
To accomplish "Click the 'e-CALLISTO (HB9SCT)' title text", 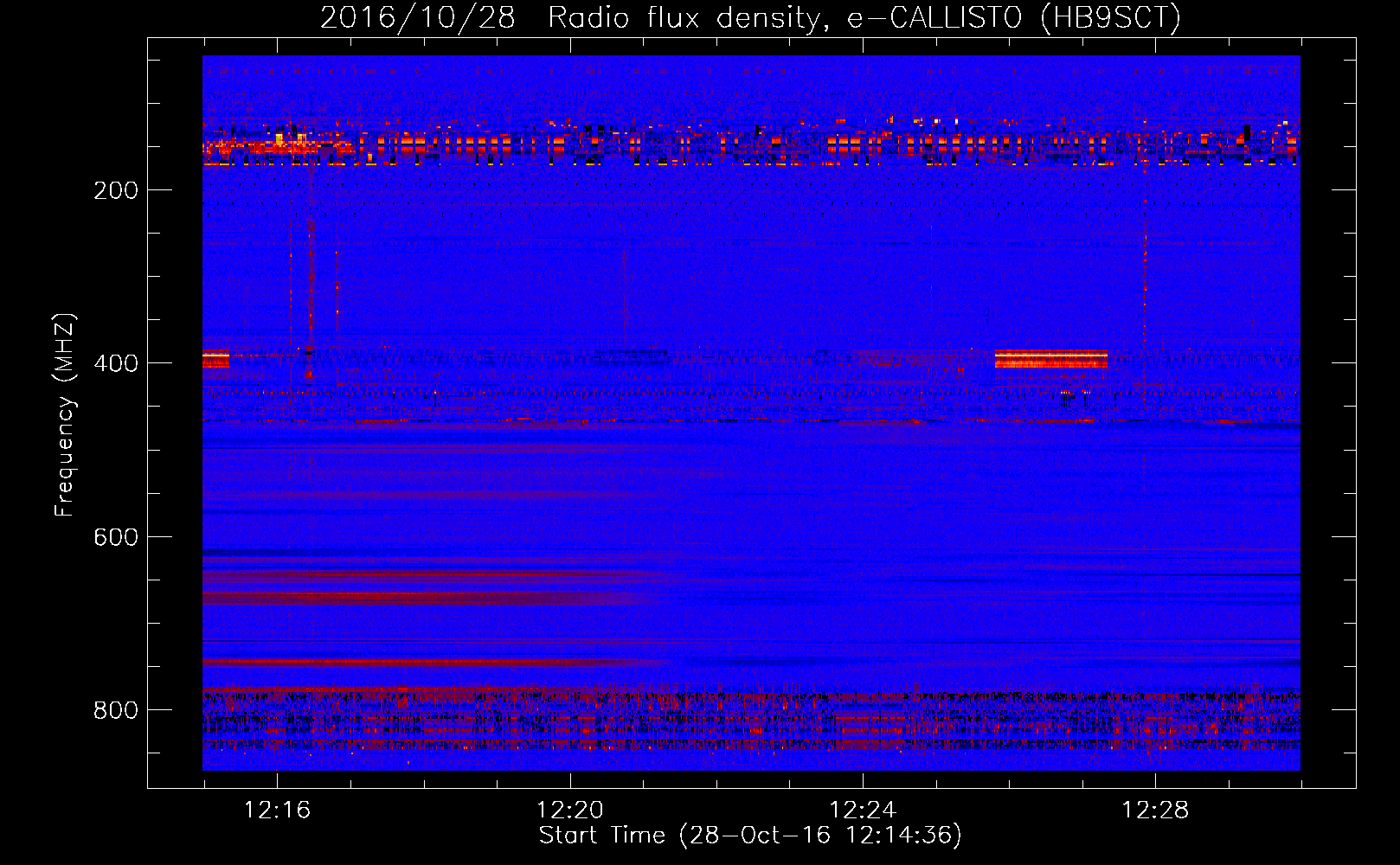I will click(x=1014, y=18).
